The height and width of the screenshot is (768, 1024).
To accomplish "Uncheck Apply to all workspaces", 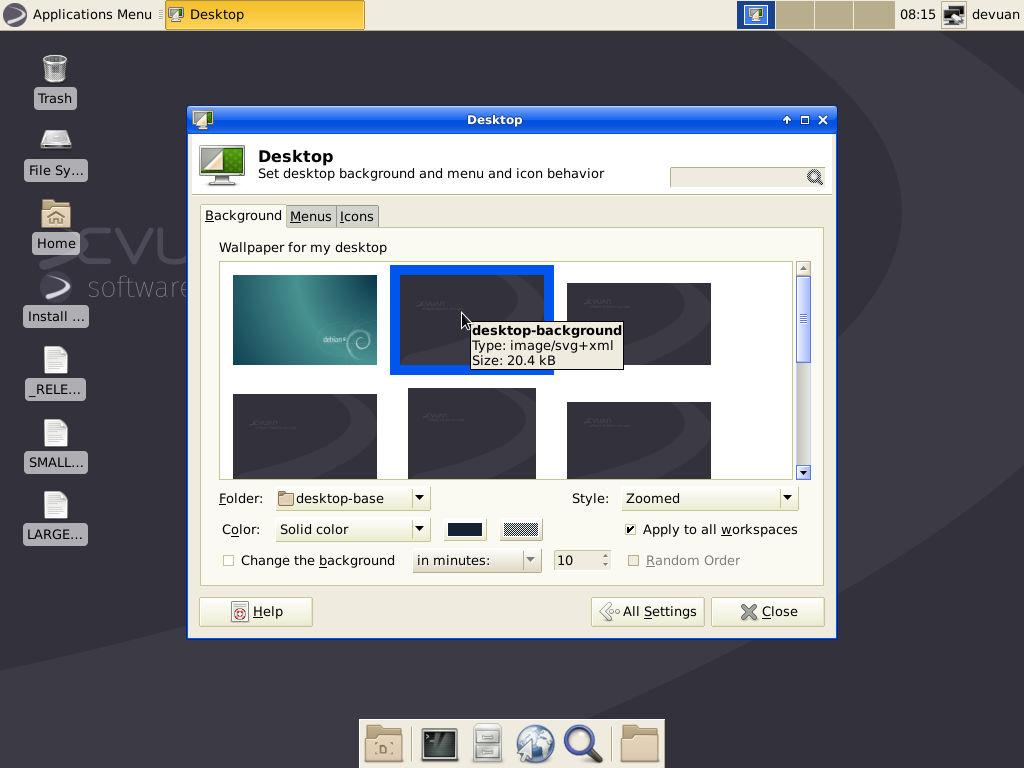I will pyautogui.click(x=631, y=530).
